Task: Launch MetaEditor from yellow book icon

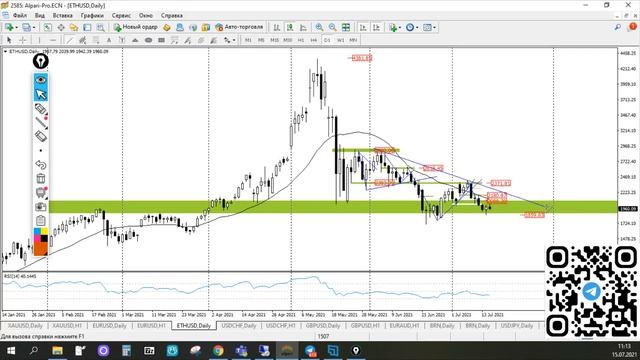Action: [167, 27]
